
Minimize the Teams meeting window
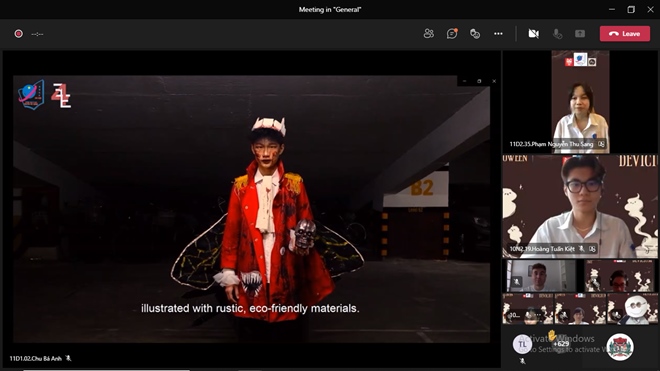[612, 9]
